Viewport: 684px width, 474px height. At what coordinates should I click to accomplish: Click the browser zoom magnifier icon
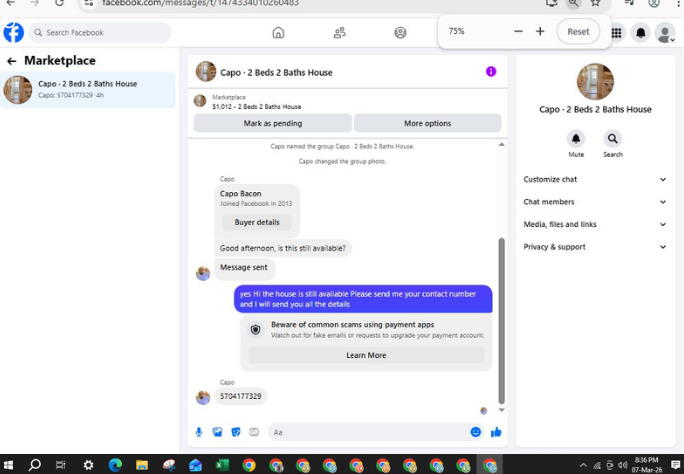point(573,3)
